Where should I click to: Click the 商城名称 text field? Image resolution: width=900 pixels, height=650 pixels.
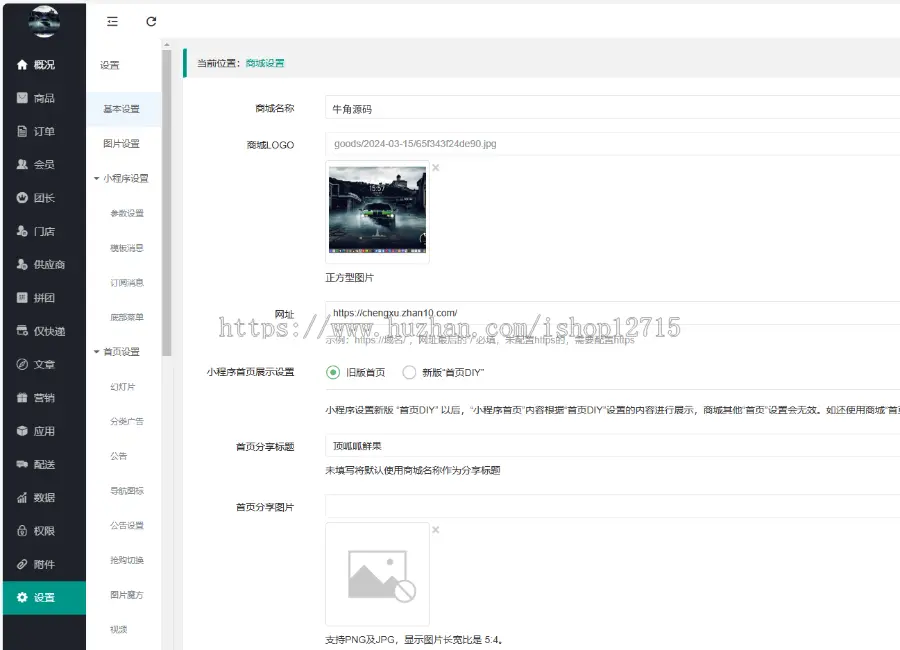click(x=610, y=108)
